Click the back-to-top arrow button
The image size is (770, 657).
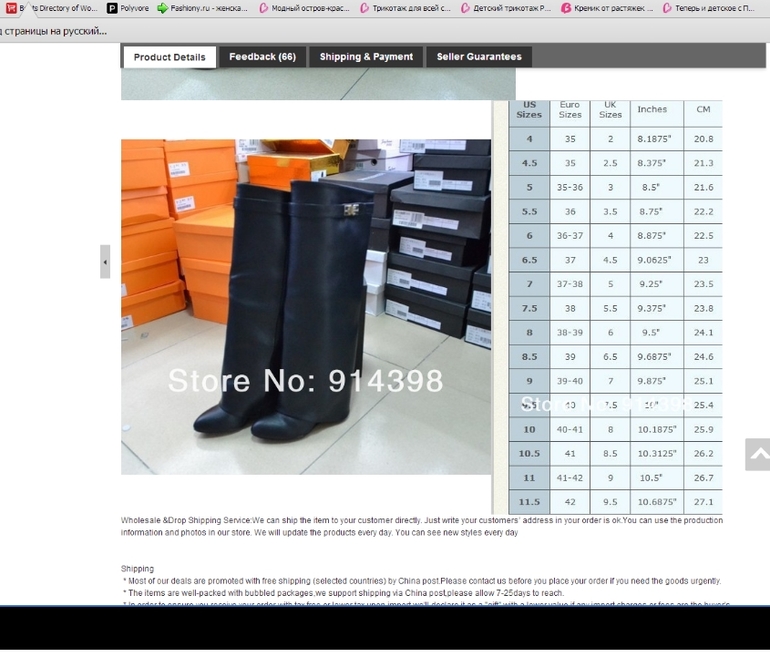tap(758, 454)
